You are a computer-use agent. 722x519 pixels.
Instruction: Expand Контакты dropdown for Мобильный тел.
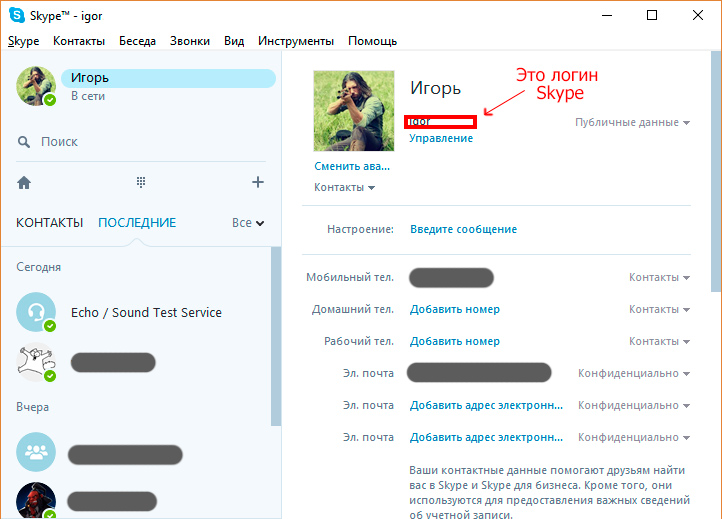tap(659, 277)
